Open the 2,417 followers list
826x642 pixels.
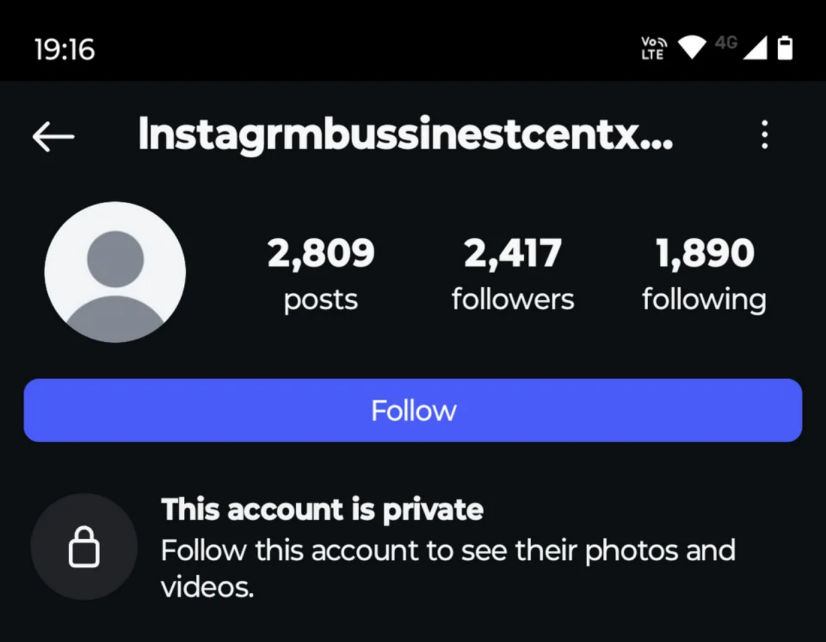pyautogui.click(x=513, y=274)
